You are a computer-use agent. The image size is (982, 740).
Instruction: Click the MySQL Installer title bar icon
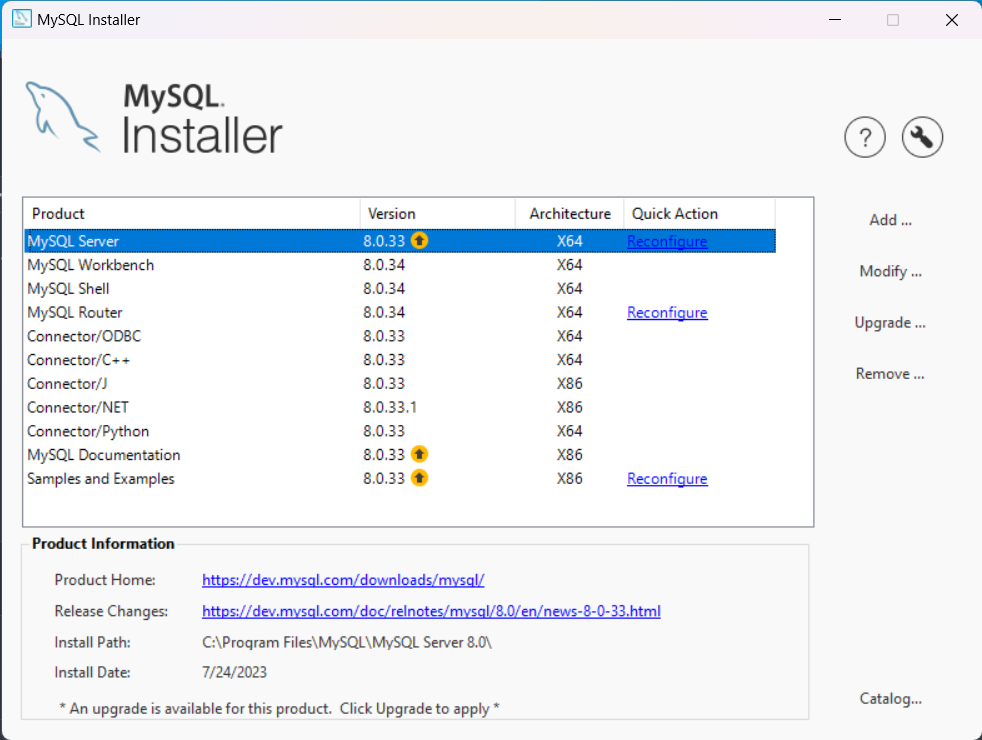21,19
